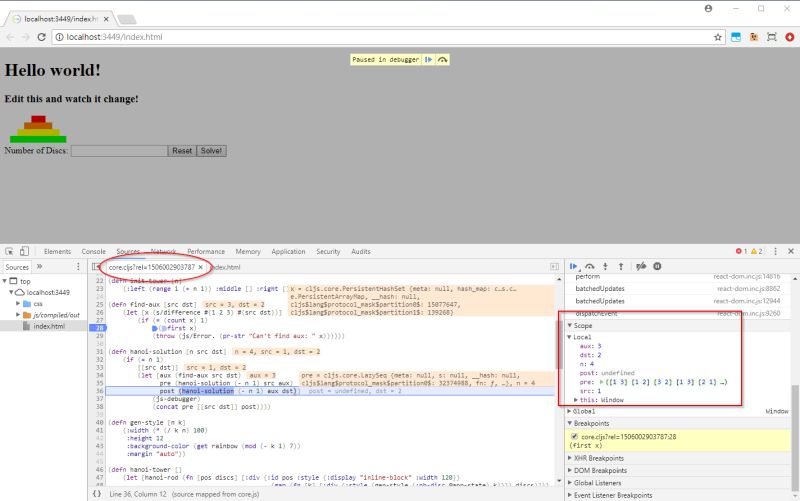
Task: Toggle the file navigator sidebar icon
Action: (x=96, y=267)
